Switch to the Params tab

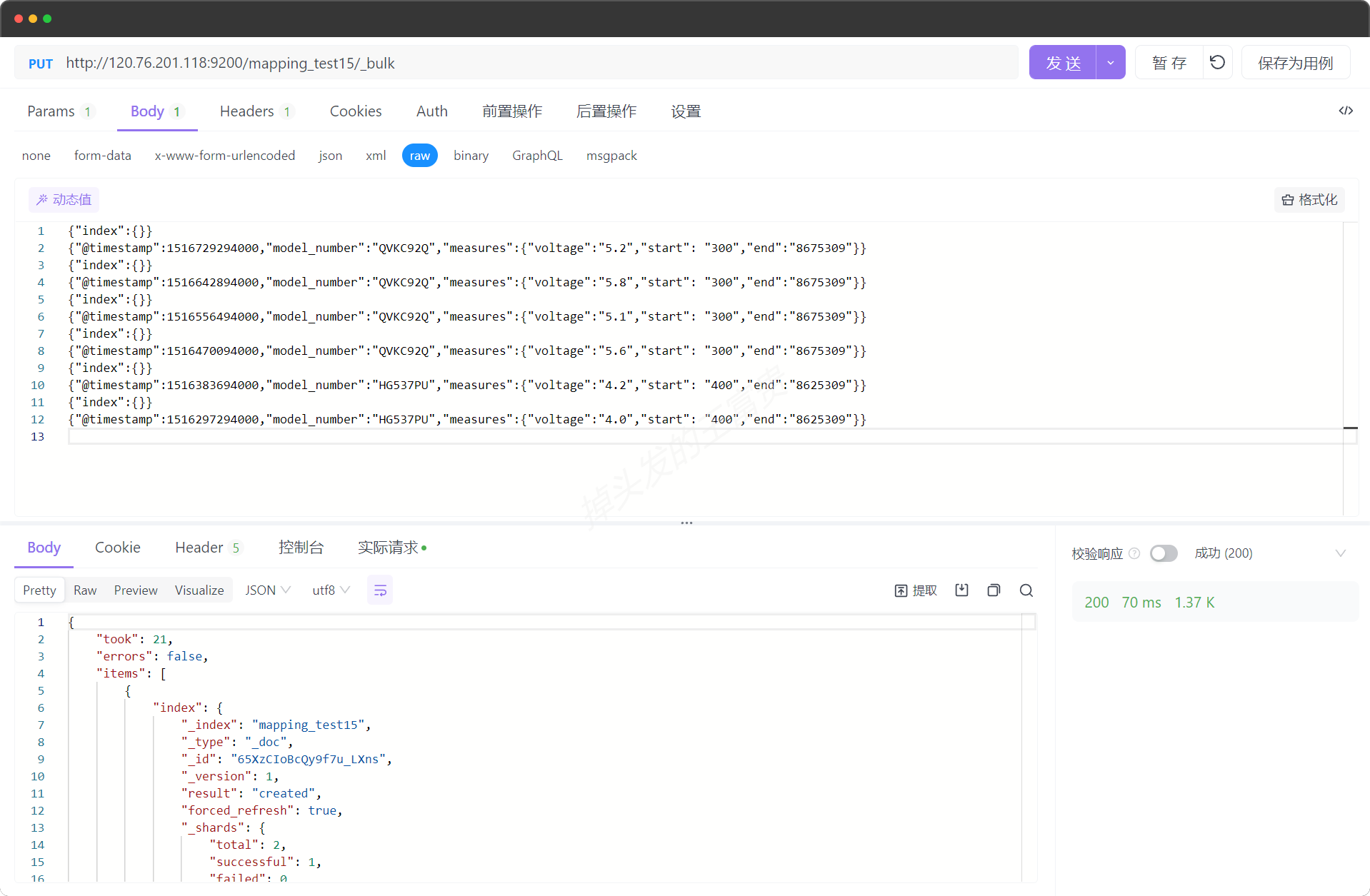coord(59,111)
